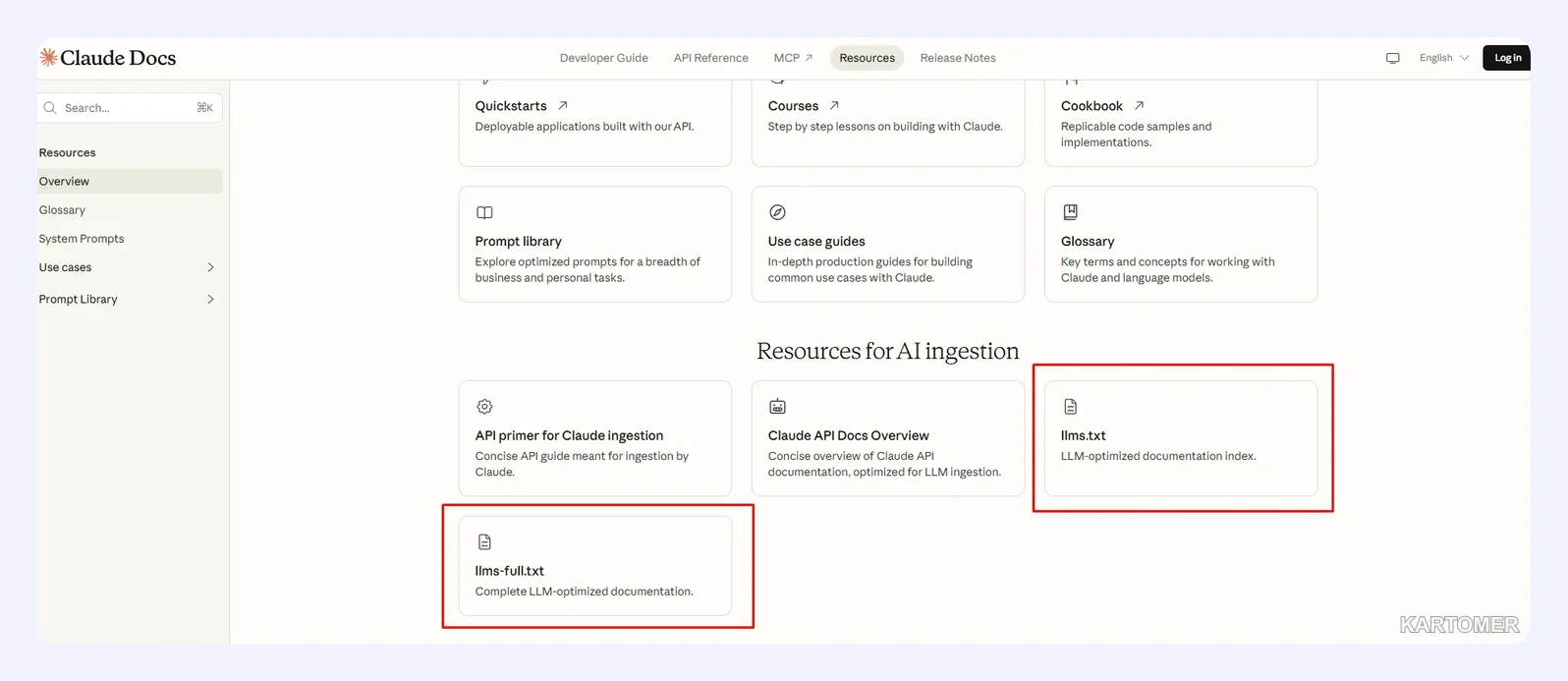The height and width of the screenshot is (681, 1568).
Task: Switch to the API Reference tab
Action: point(711,58)
